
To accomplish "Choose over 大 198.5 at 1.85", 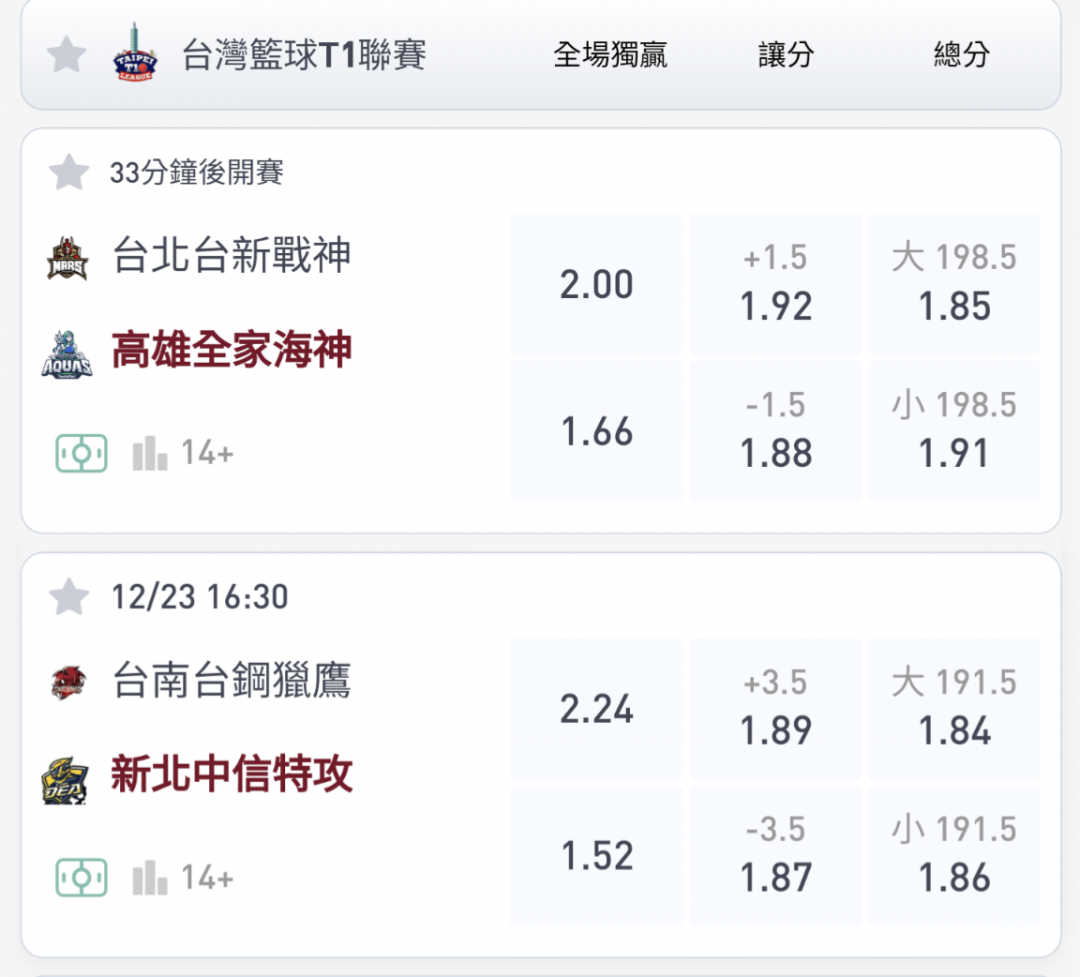I will coord(955,285).
